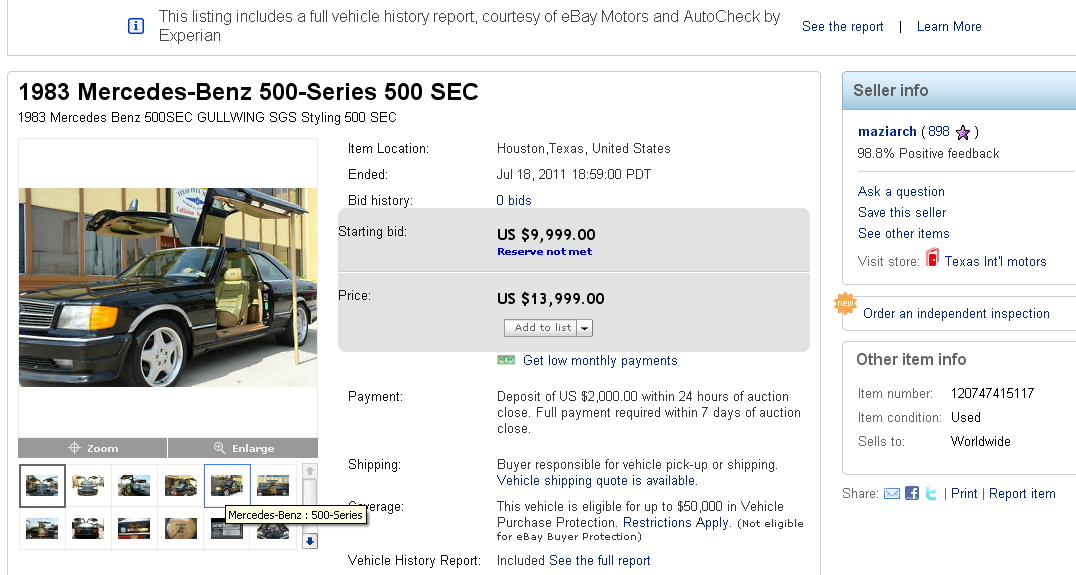
Task: Click the Zoom image button
Action: pyautogui.click(x=93, y=448)
